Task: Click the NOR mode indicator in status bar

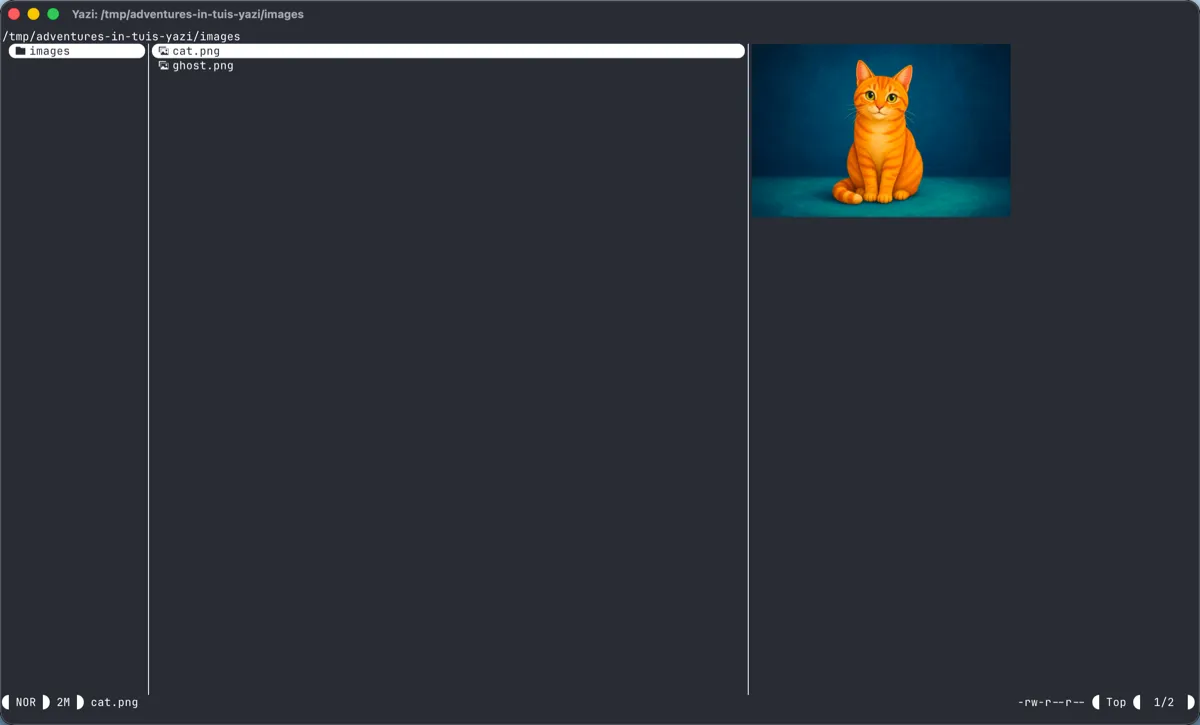Action: point(26,703)
